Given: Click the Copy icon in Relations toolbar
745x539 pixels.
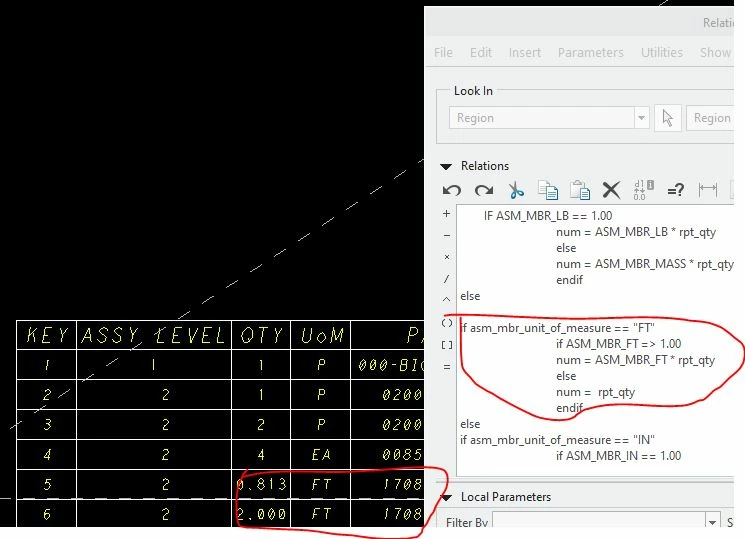Looking at the screenshot, I should tap(548, 190).
